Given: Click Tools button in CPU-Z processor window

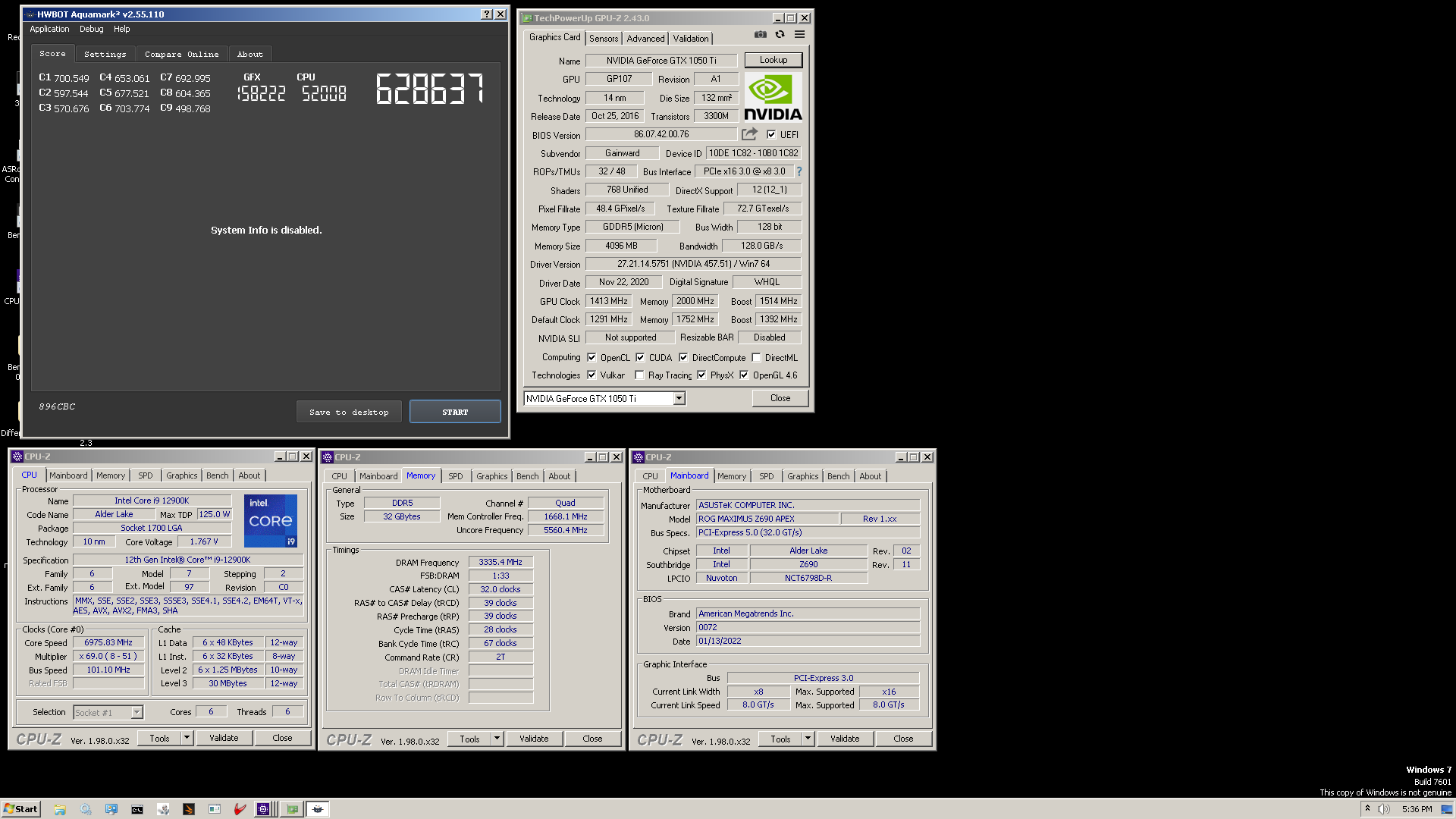Looking at the screenshot, I should pos(159,738).
